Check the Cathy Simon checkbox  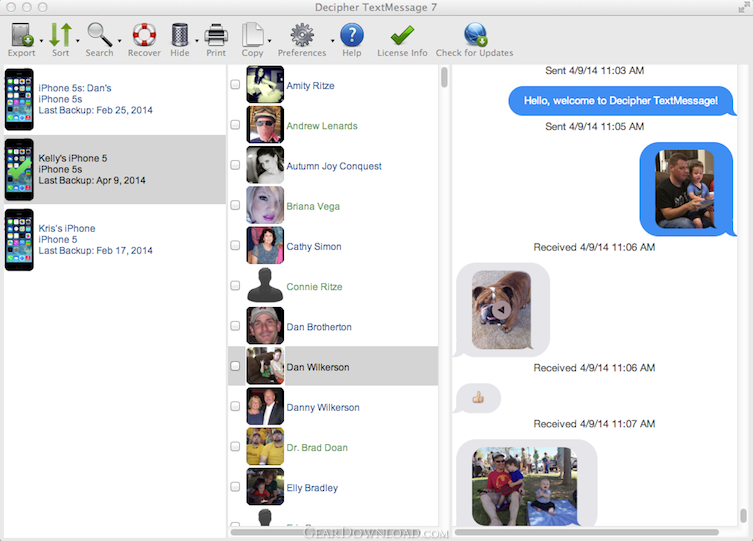235,245
